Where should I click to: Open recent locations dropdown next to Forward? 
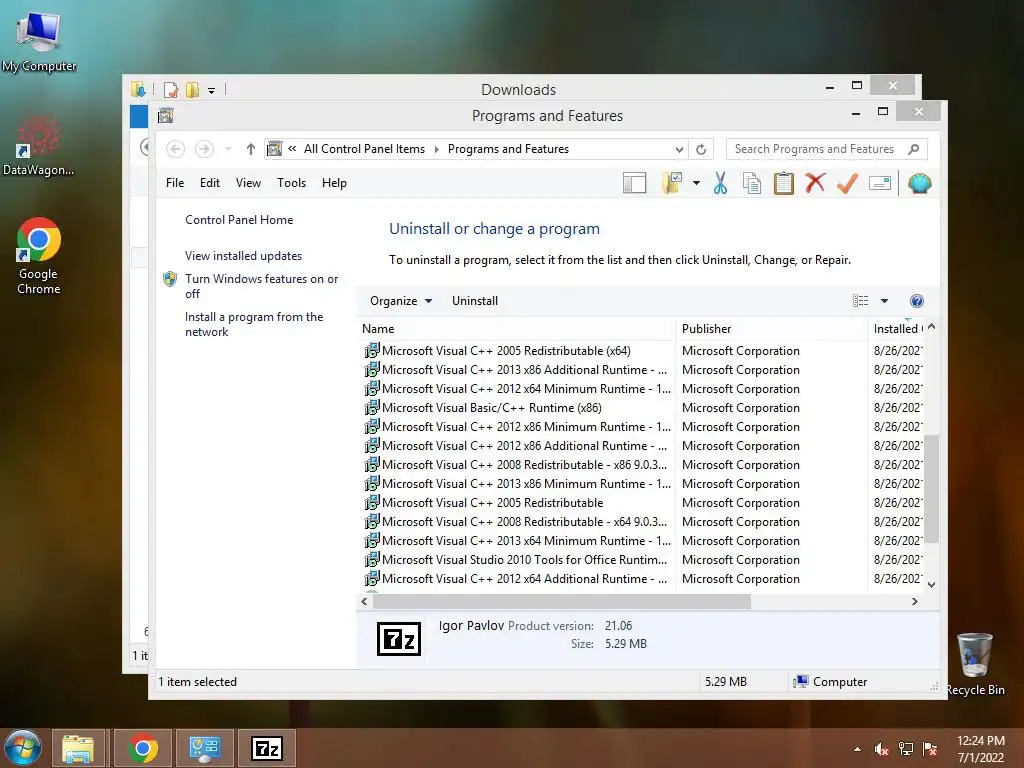click(x=228, y=149)
